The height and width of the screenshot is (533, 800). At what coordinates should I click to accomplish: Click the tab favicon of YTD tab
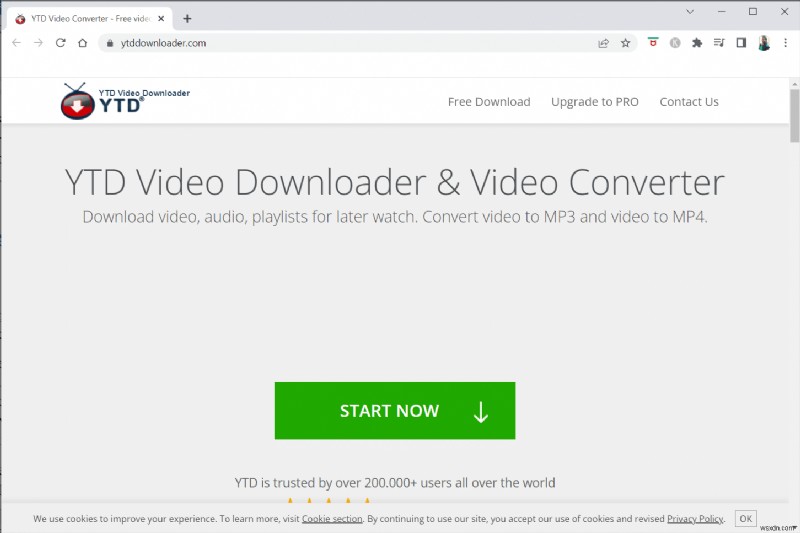[20, 19]
